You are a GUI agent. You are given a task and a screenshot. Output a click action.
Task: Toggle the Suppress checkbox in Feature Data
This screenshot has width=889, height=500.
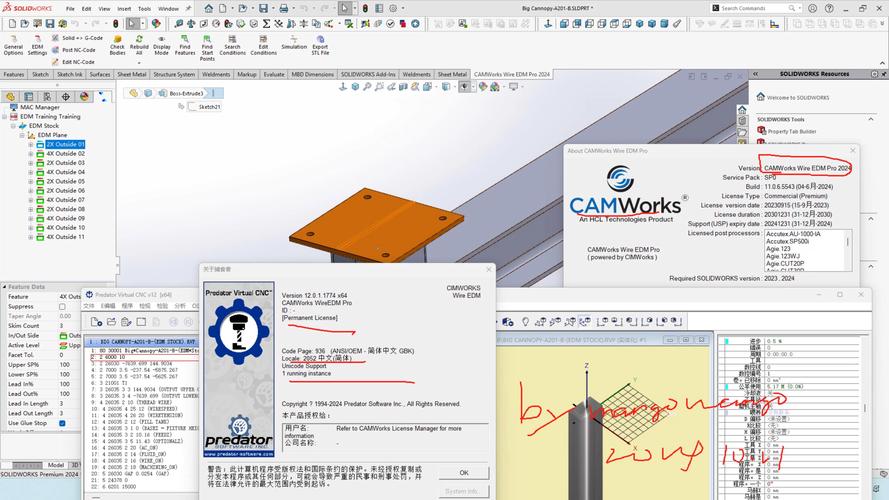(x=62, y=306)
